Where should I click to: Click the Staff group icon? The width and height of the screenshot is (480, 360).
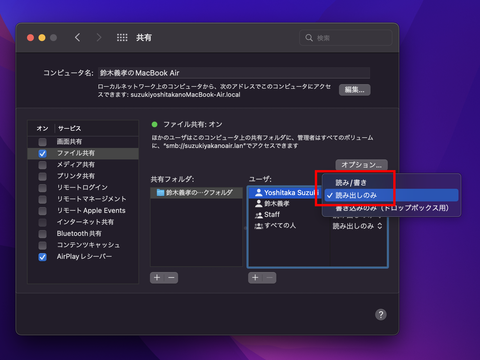[259, 215]
